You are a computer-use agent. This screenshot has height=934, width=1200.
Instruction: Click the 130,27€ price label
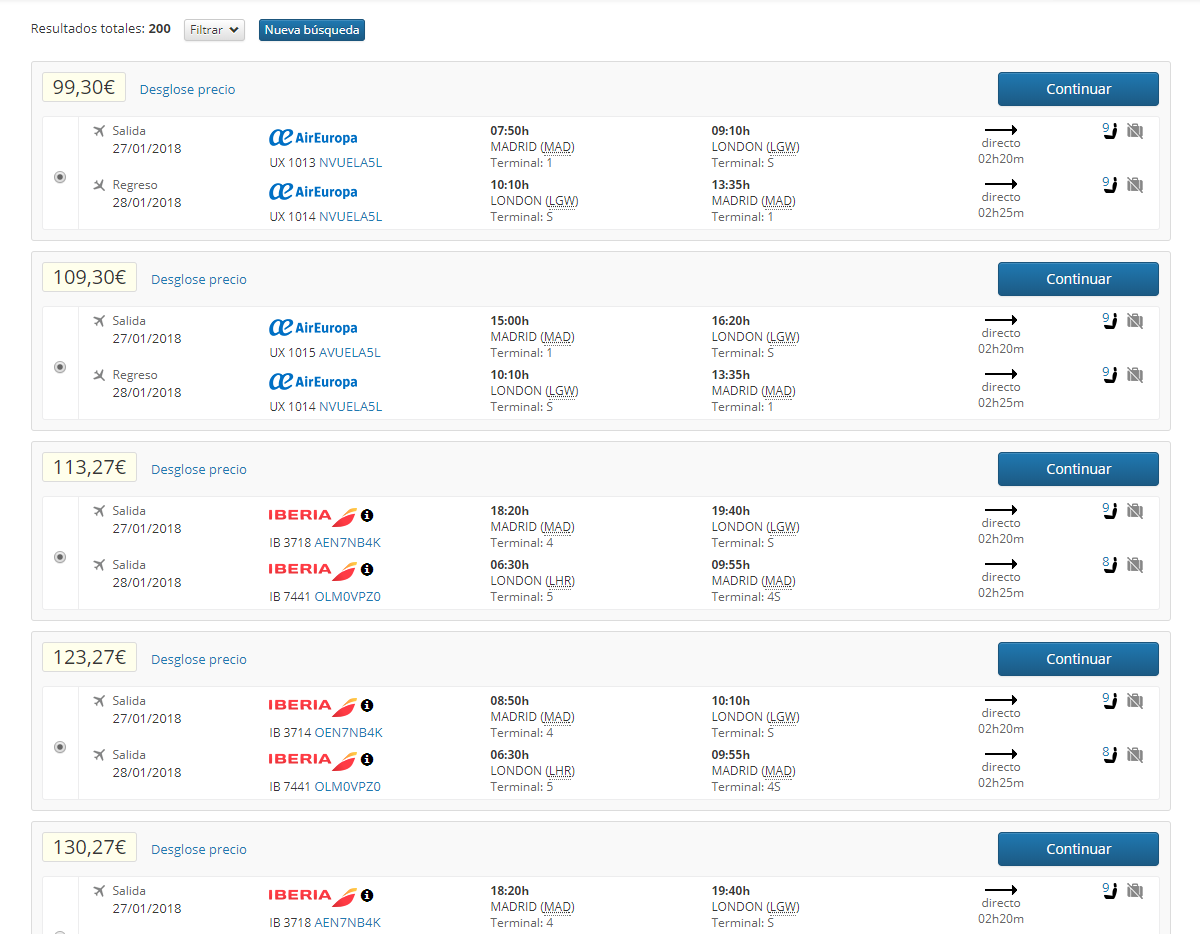(x=89, y=847)
